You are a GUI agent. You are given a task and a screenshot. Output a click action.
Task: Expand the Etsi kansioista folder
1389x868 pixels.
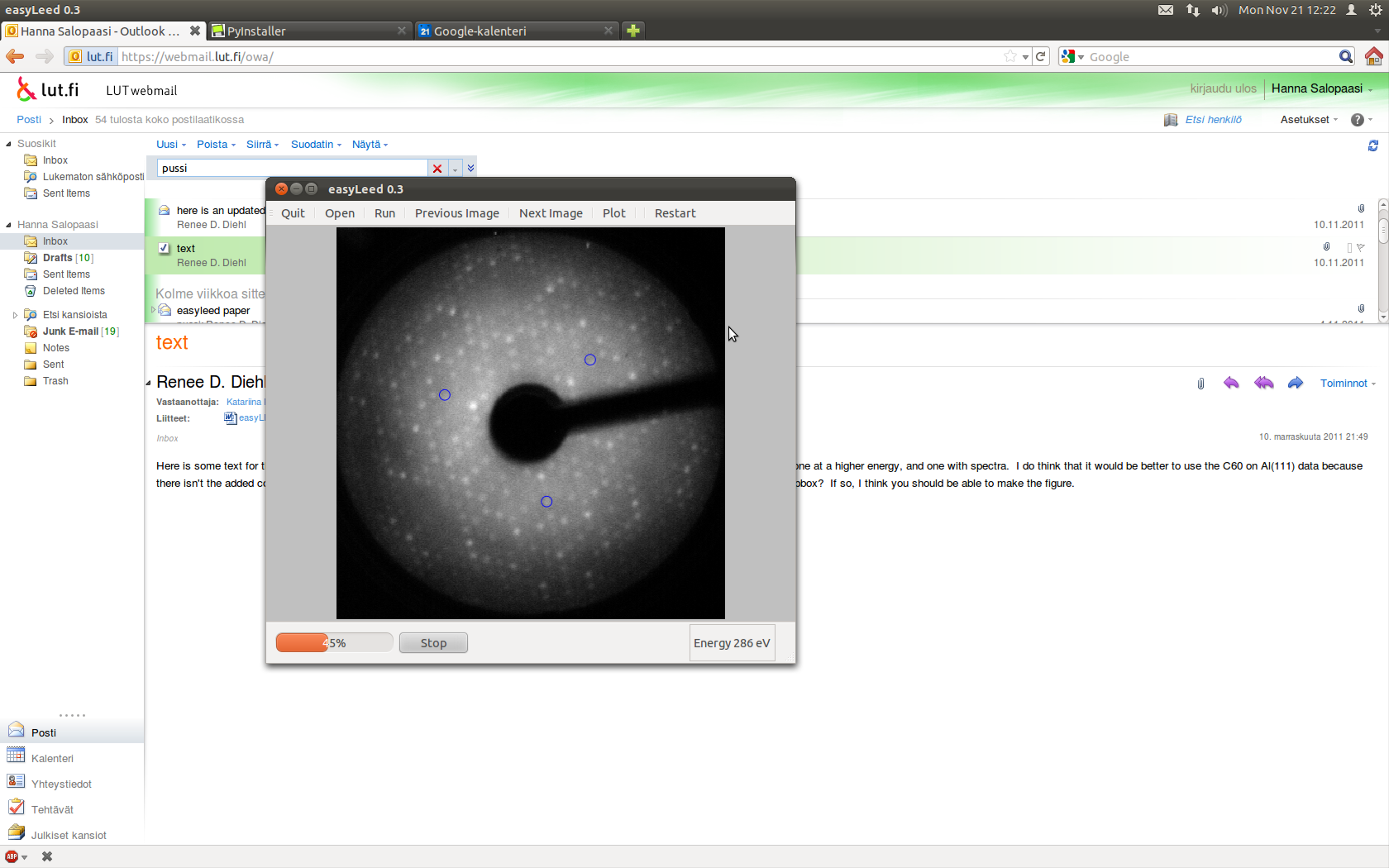tap(15, 315)
